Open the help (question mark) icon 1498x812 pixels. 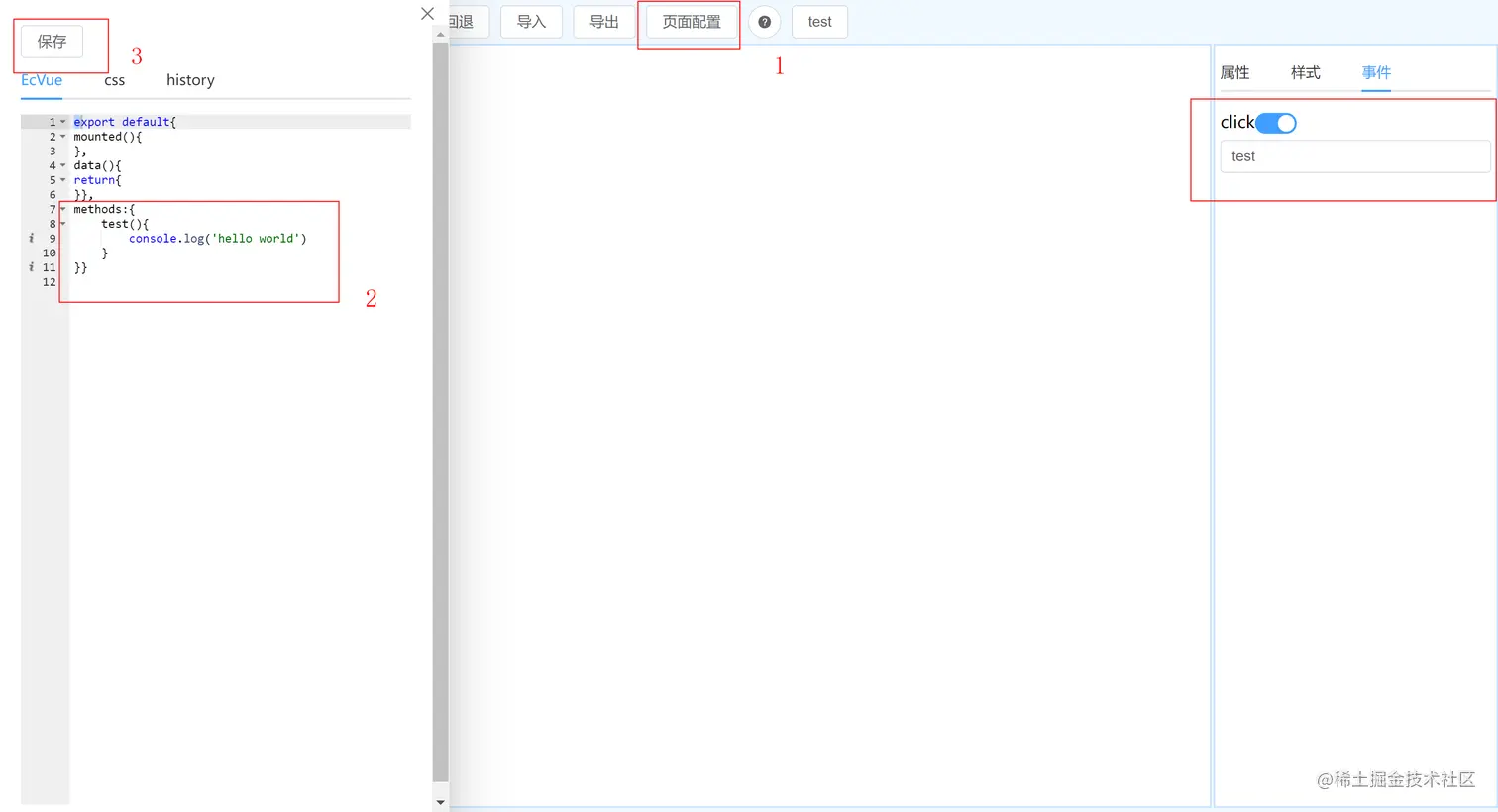pyautogui.click(x=764, y=21)
